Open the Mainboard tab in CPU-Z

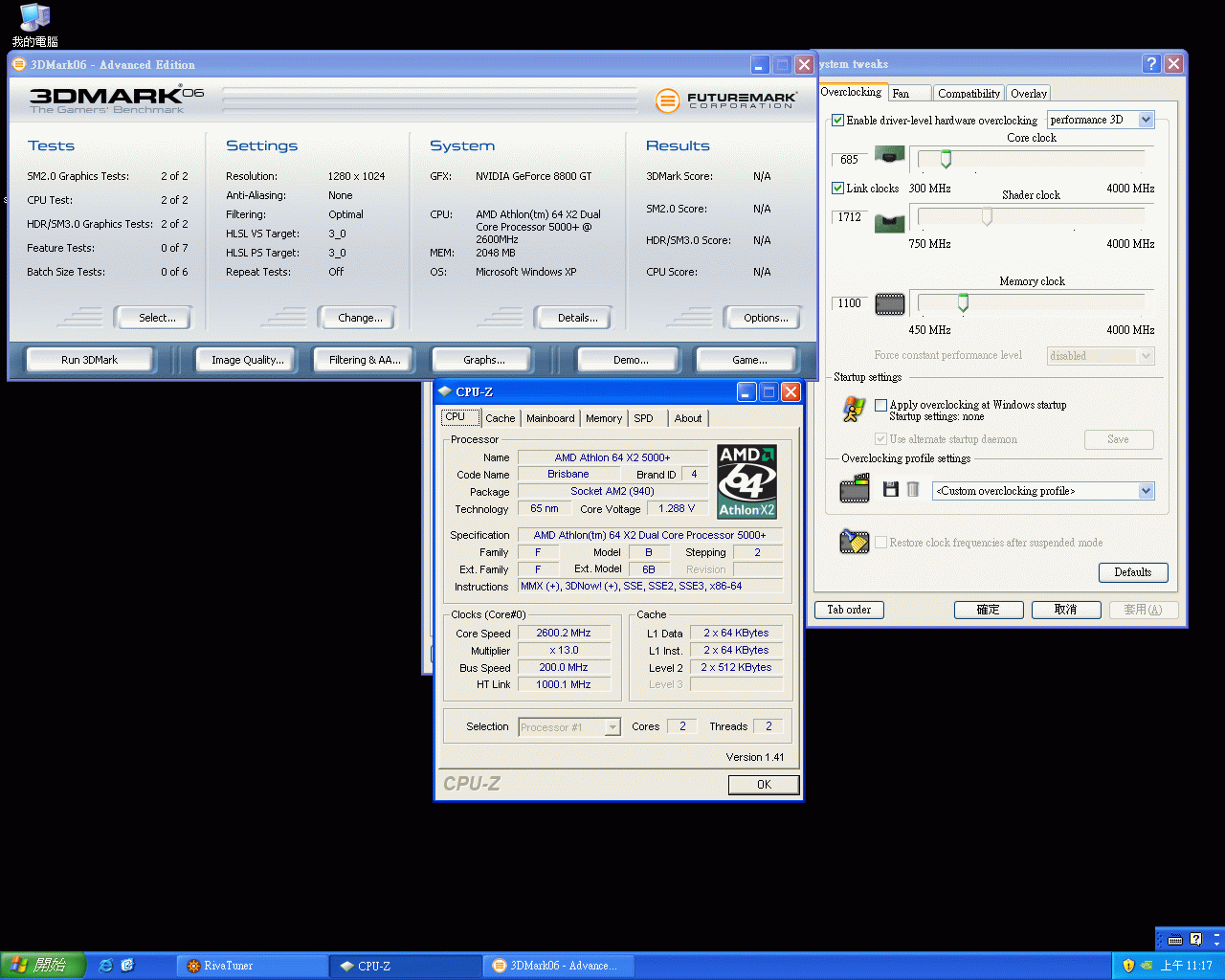[x=550, y=418]
